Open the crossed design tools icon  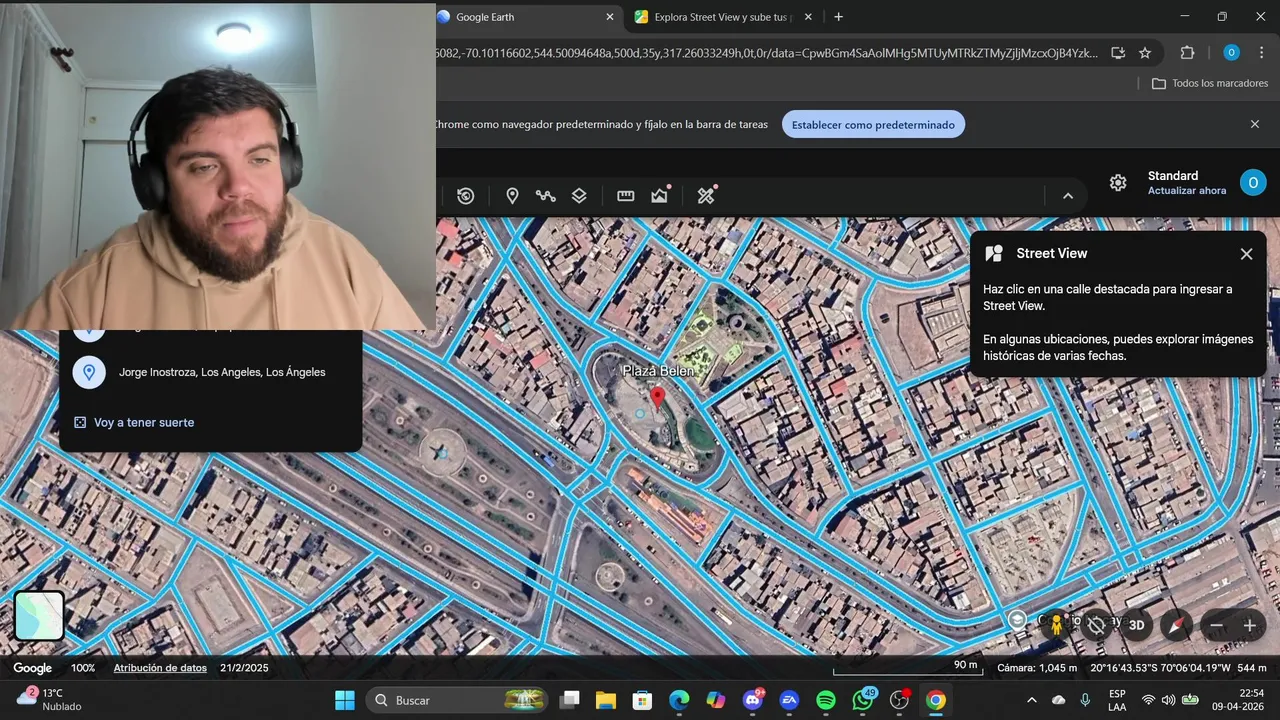coord(707,195)
